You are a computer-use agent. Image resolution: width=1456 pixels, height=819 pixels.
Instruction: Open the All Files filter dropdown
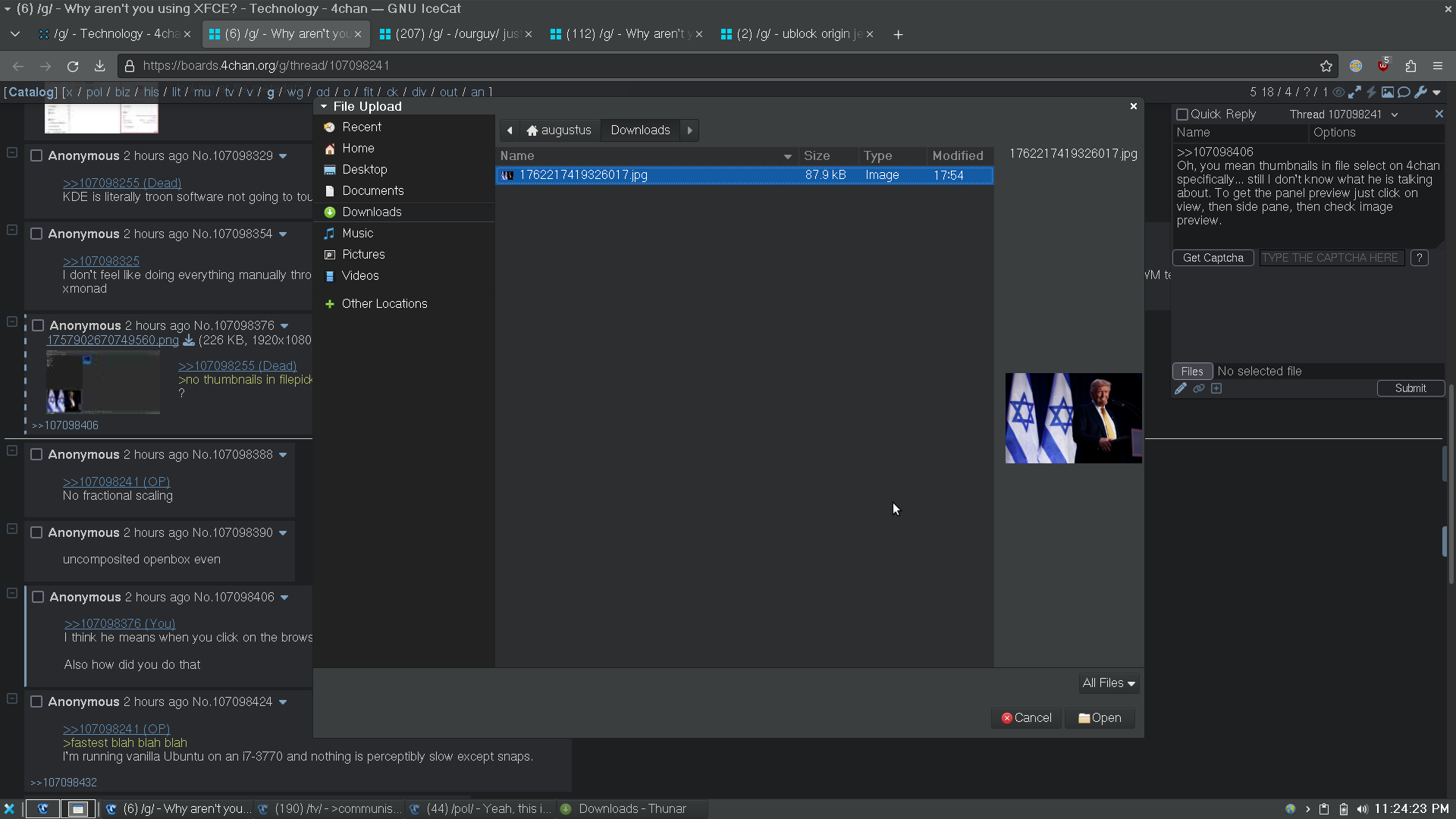coord(1109,683)
